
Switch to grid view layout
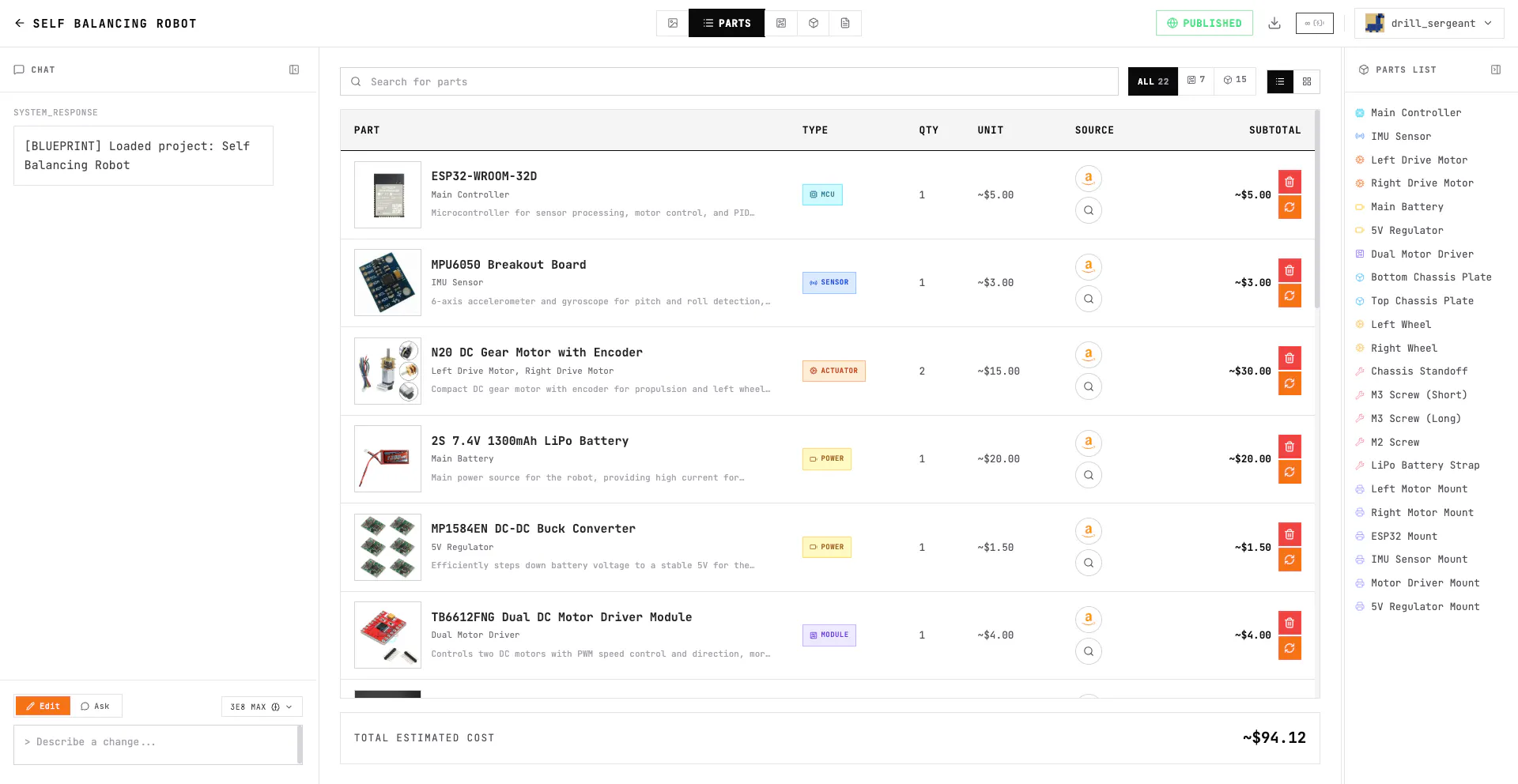point(1307,81)
